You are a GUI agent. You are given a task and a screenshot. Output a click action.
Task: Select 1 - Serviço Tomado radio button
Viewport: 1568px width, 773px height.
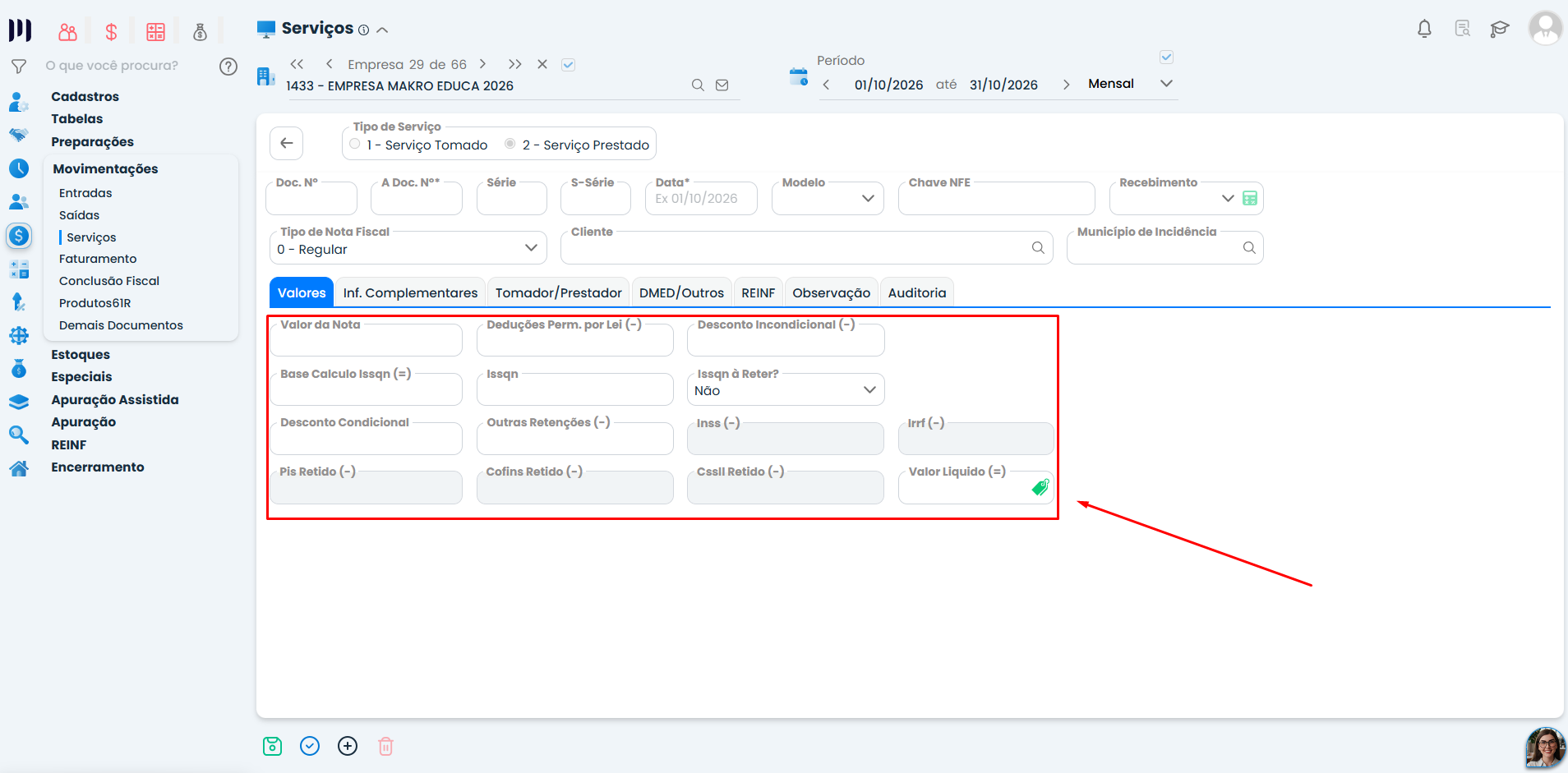[x=355, y=144]
